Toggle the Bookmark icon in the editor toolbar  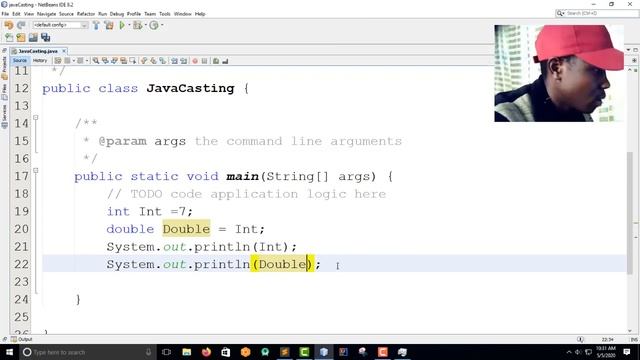point(162,61)
